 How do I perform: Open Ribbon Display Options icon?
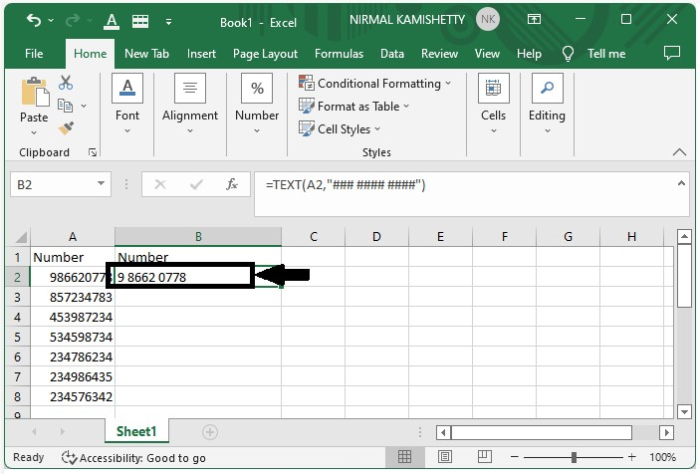(534, 19)
